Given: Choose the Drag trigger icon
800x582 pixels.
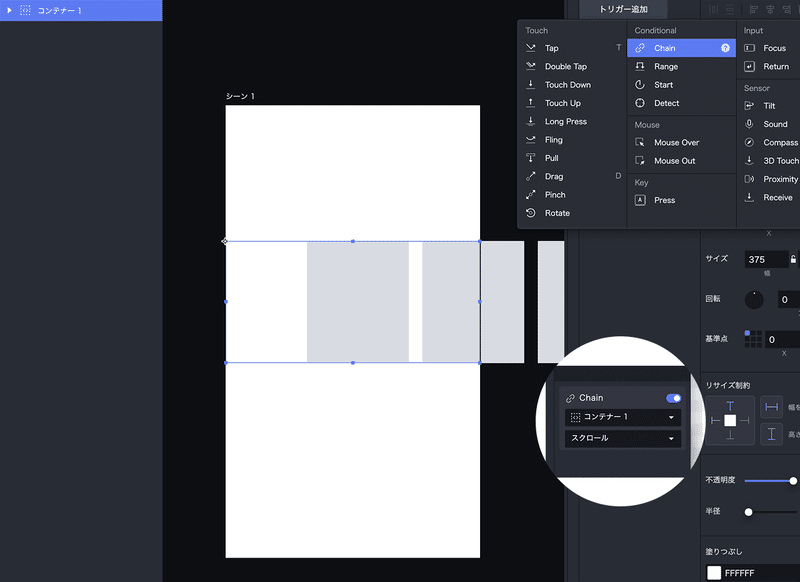Looking at the screenshot, I should [x=531, y=176].
